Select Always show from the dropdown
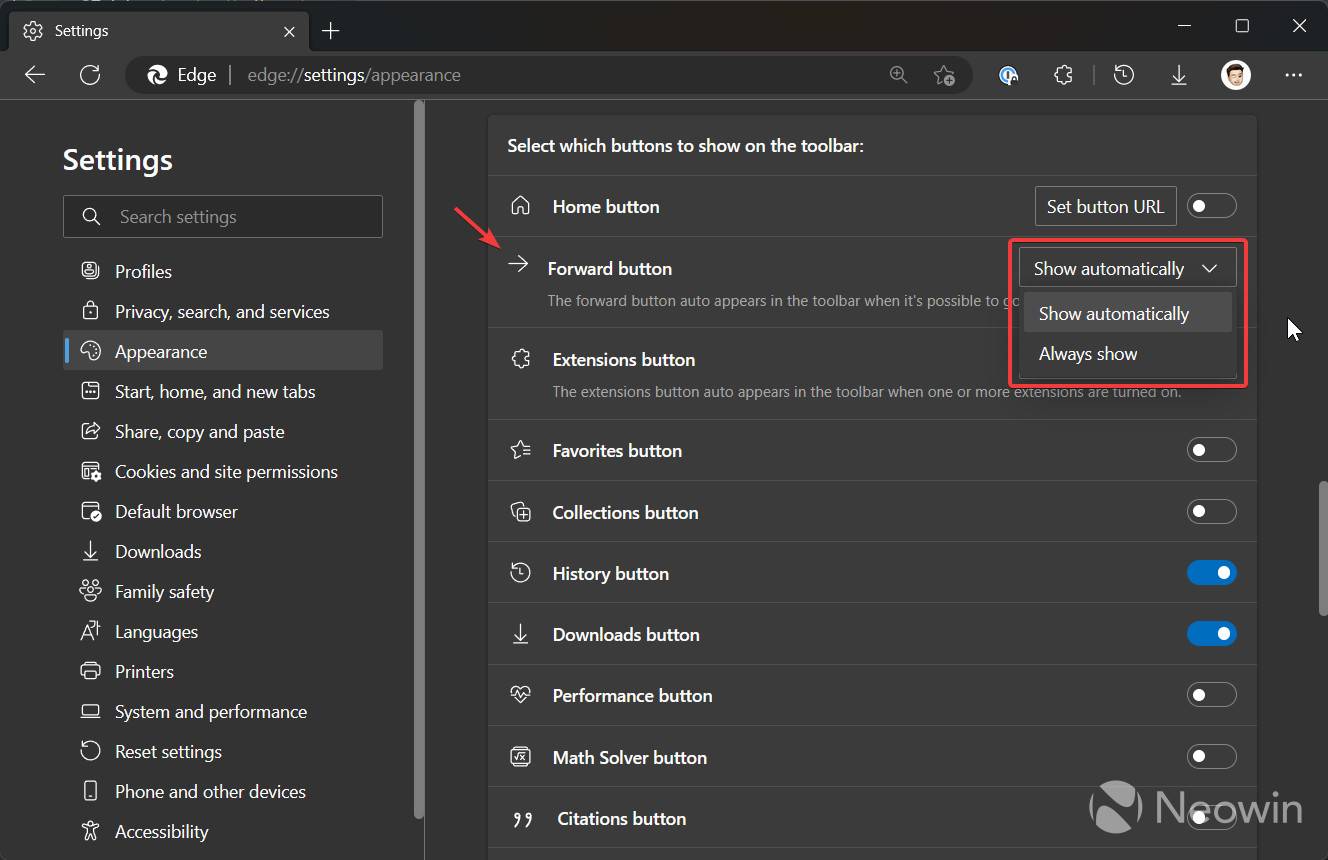 [x=1088, y=353]
